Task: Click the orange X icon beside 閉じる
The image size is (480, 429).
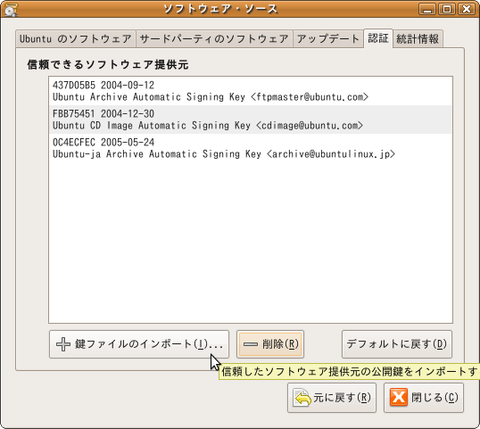Action: tap(399, 398)
